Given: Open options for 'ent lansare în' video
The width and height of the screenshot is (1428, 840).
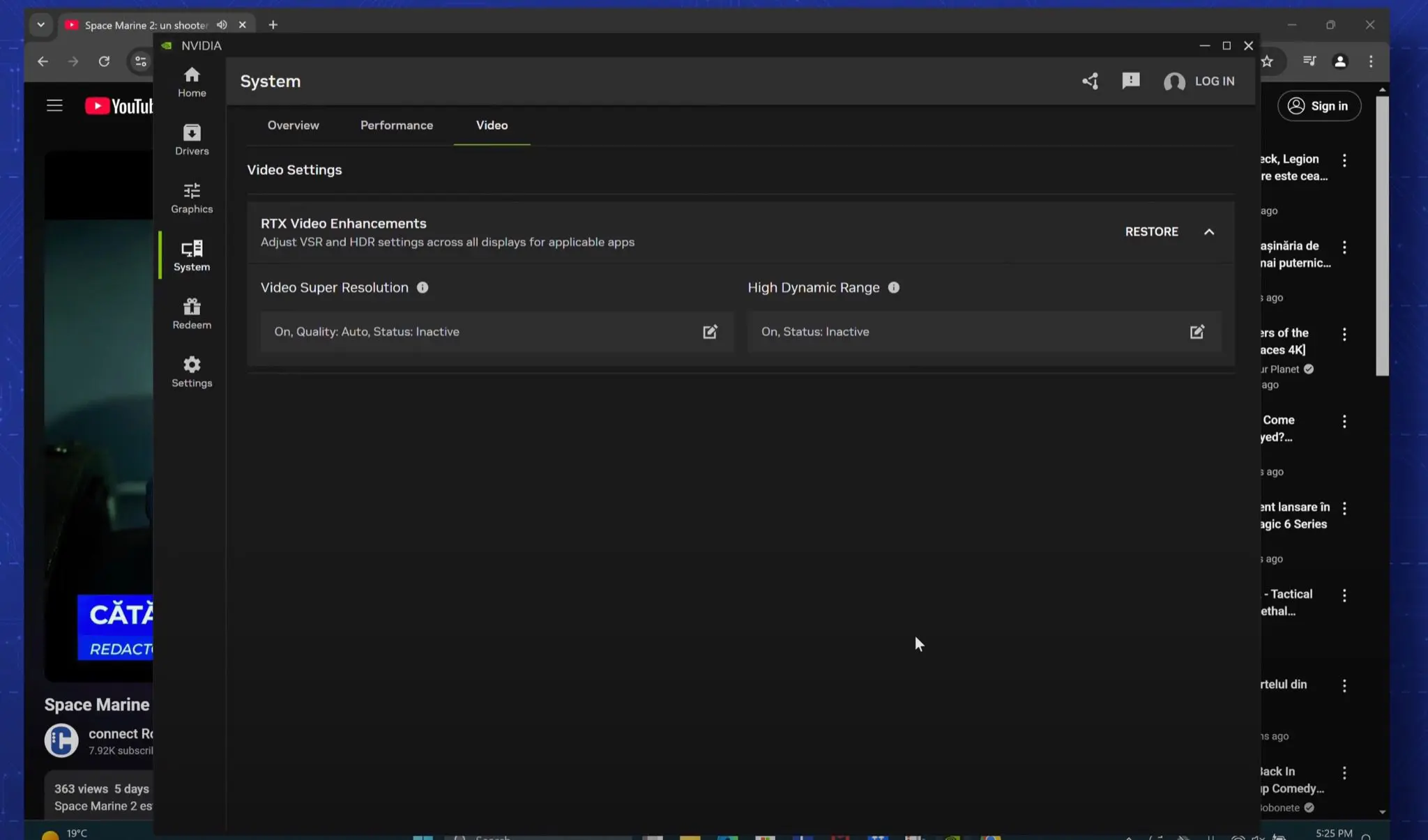Looking at the screenshot, I should (x=1344, y=508).
